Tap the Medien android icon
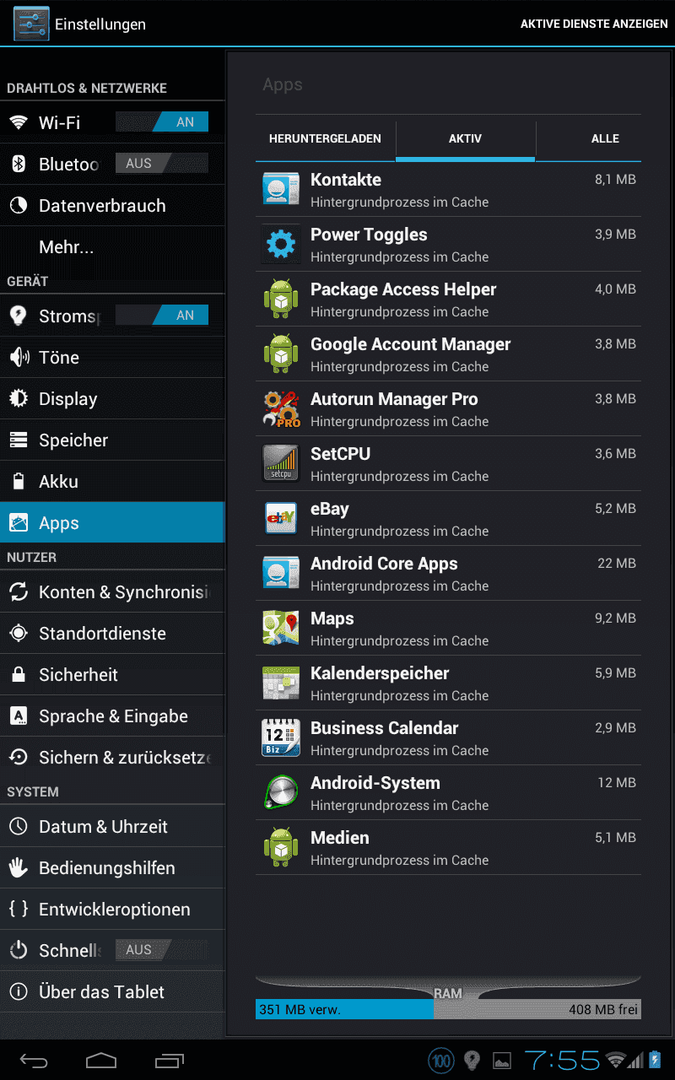Screen dimensions: 675x1080 (x=281, y=847)
